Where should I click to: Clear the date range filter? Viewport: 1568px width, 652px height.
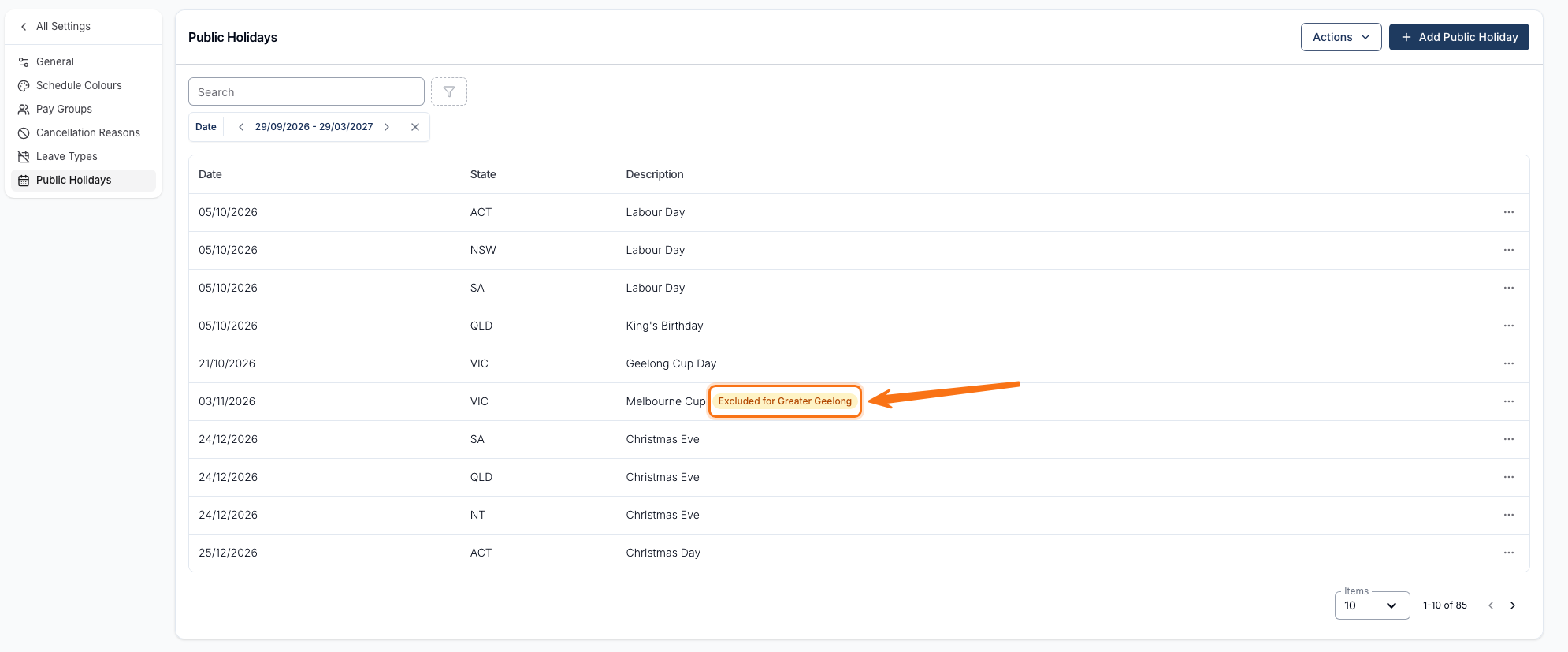415,127
